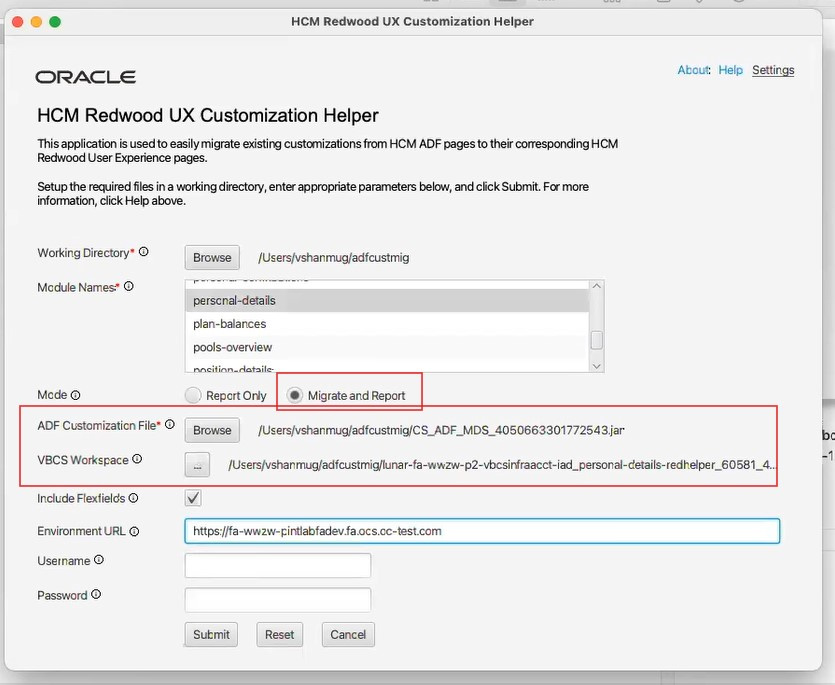Browse for a Working Directory
The height and width of the screenshot is (685, 835).
[x=211, y=257]
